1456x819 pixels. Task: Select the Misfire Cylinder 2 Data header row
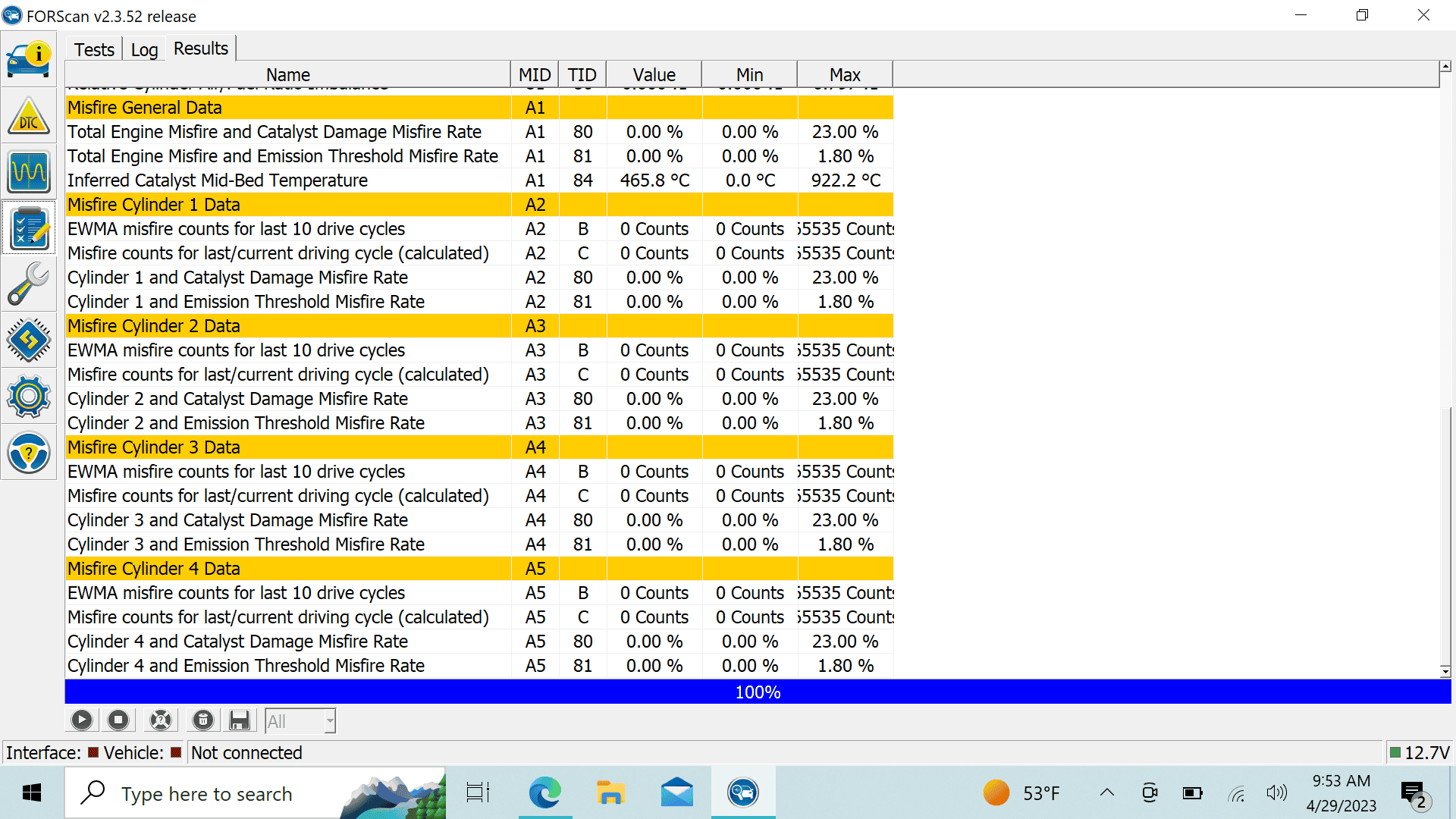click(x=479, y=326)
